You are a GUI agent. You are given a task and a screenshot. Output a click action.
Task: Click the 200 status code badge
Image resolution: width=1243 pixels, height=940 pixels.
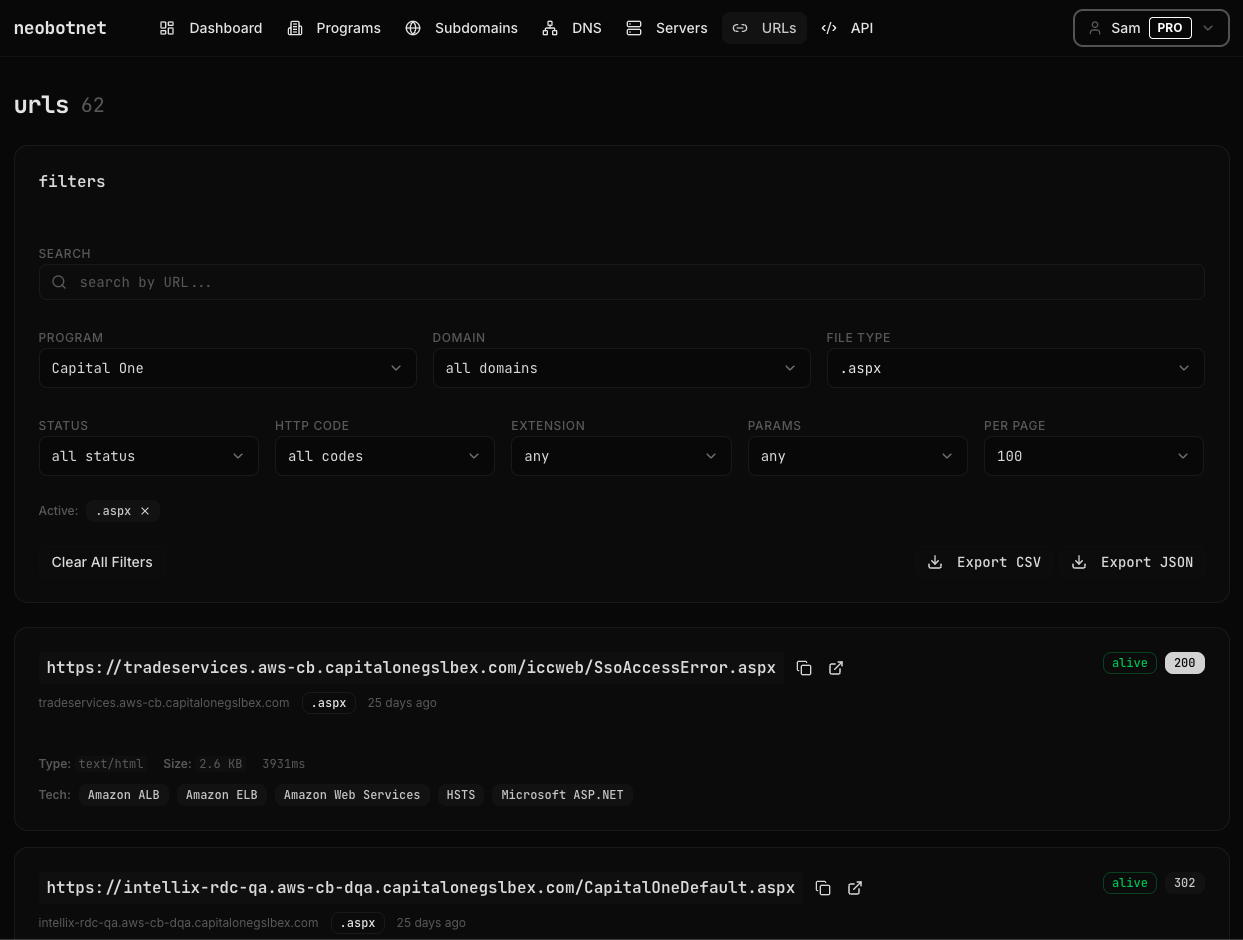pos(1184,663)
